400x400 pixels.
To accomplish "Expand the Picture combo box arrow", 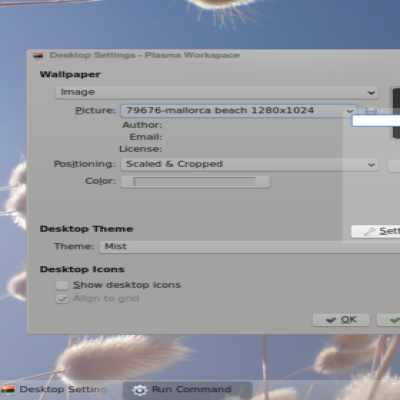I will click(349, 111).
